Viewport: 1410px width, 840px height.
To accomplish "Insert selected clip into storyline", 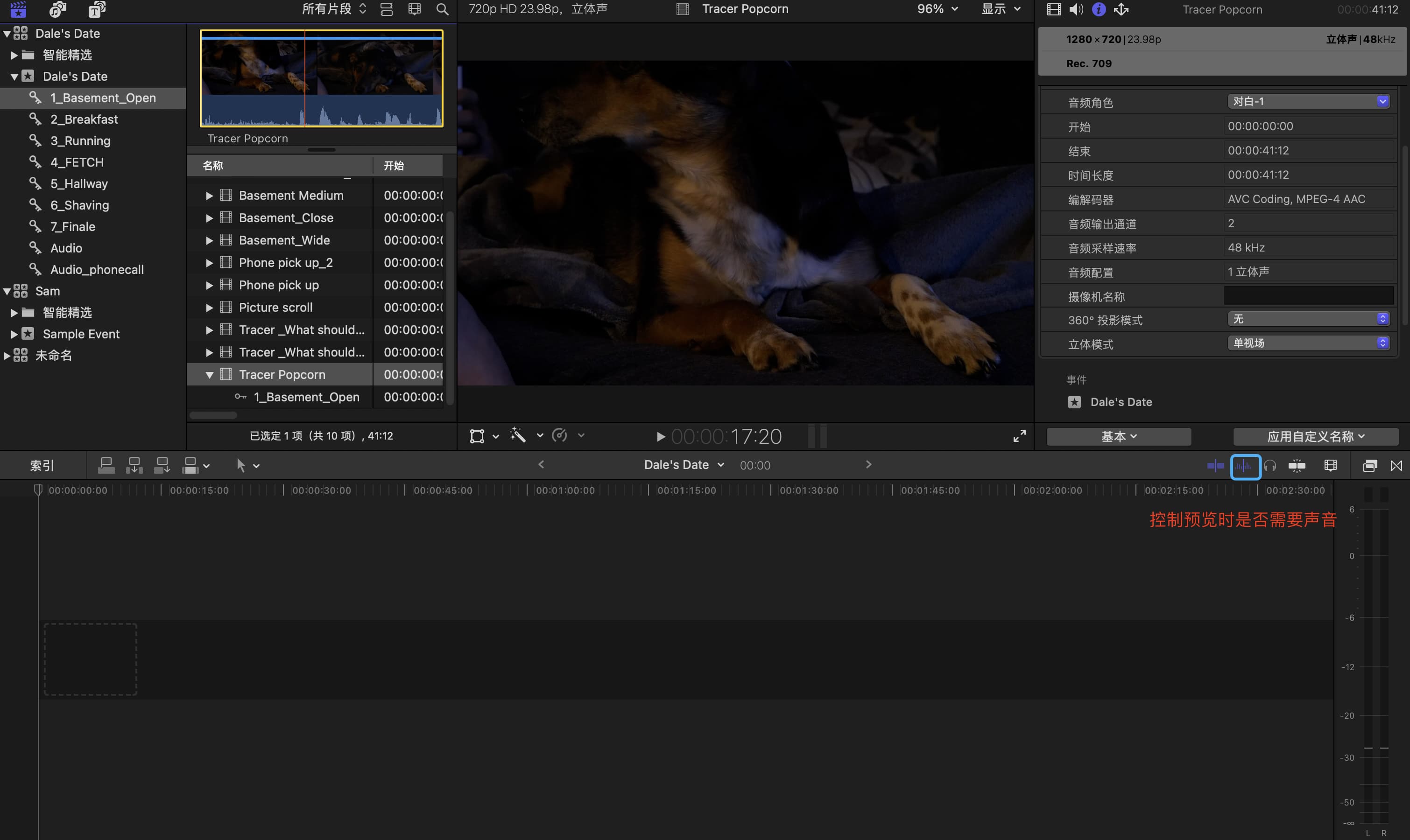I will (x=134, y=465).
